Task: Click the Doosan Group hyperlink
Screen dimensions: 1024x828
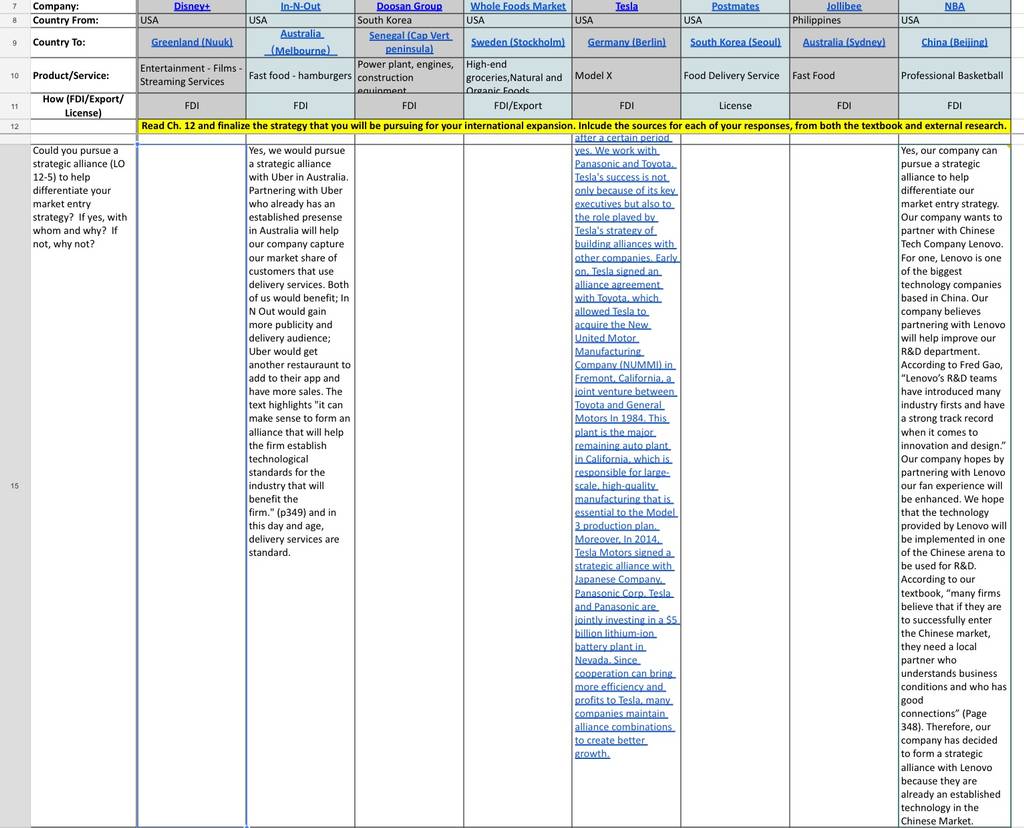Action: pos(409,6)
